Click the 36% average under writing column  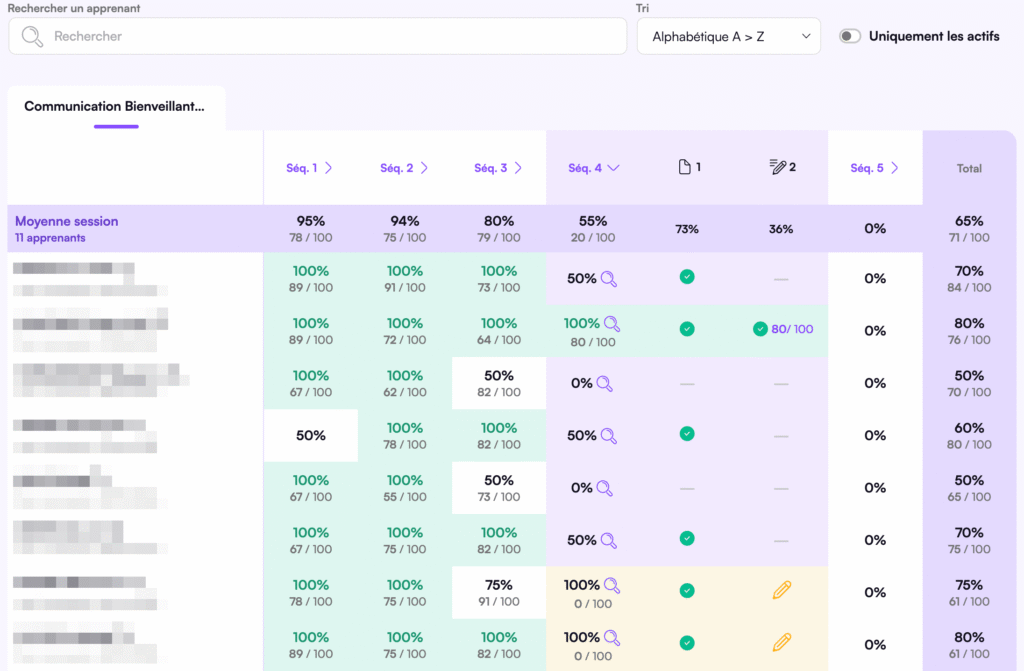click(x=781, y=229)
